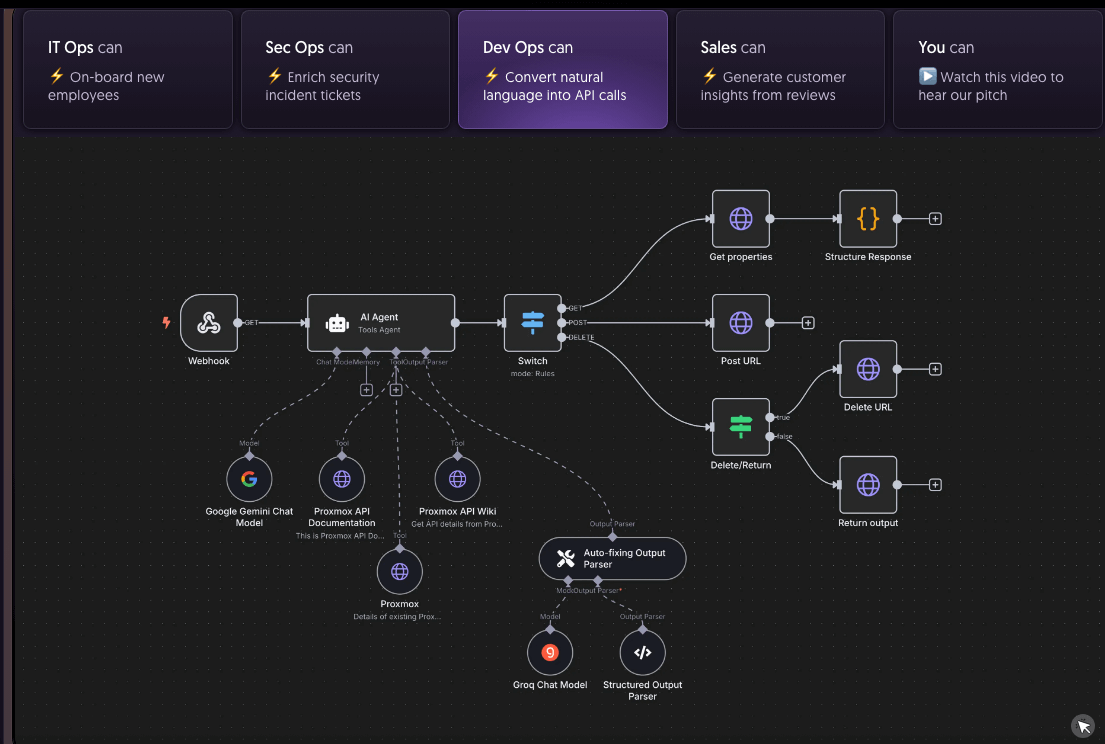
Task: Add node after Structure Response output
Action: point(935,219)
